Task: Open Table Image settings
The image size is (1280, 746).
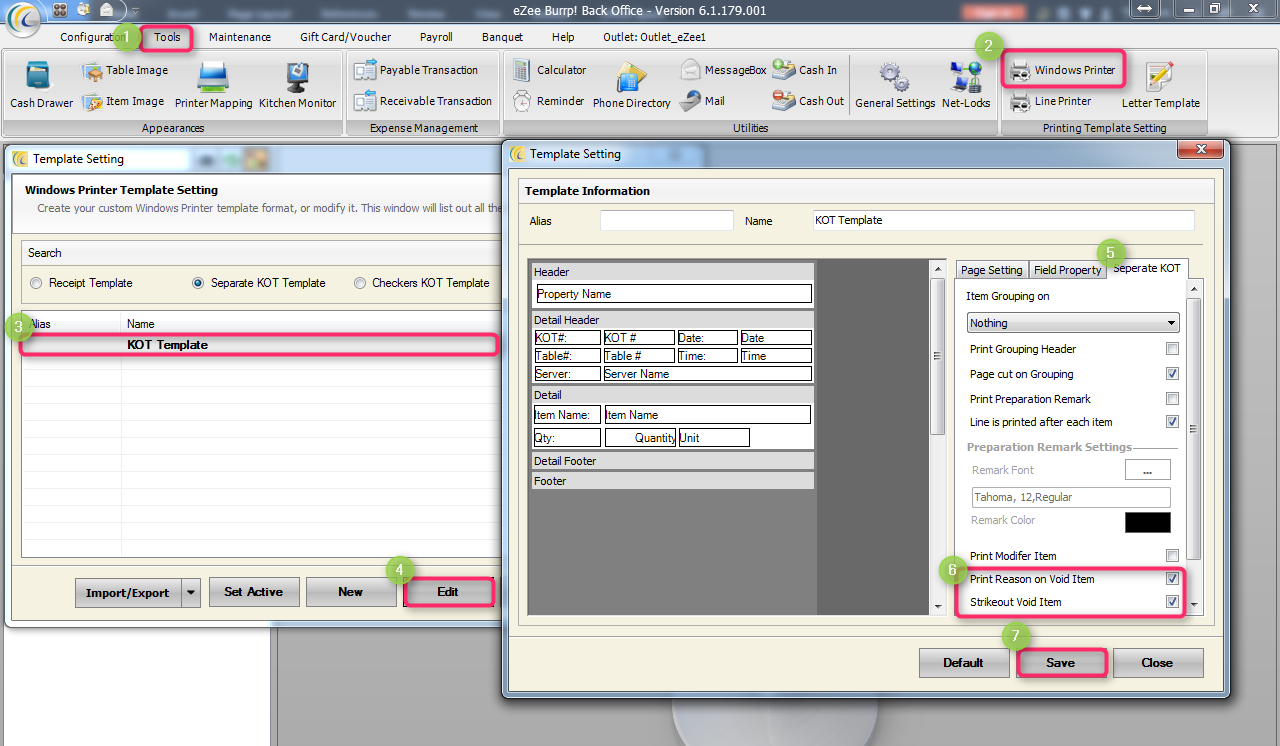Action: (125, 70)
